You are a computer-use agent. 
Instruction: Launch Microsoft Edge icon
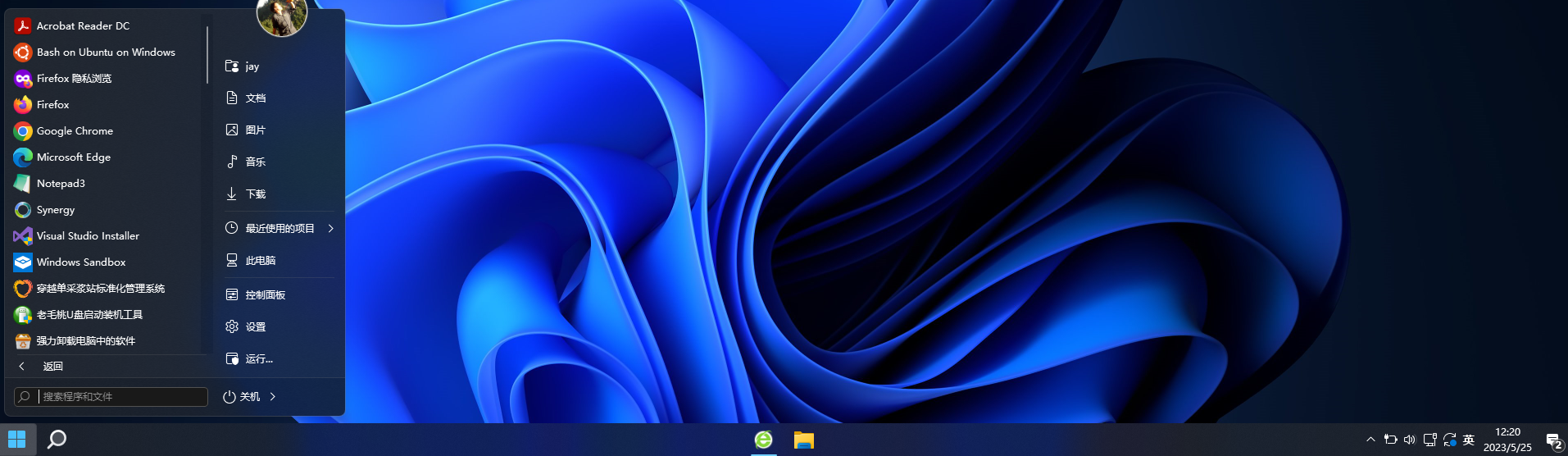pos(23,157)
